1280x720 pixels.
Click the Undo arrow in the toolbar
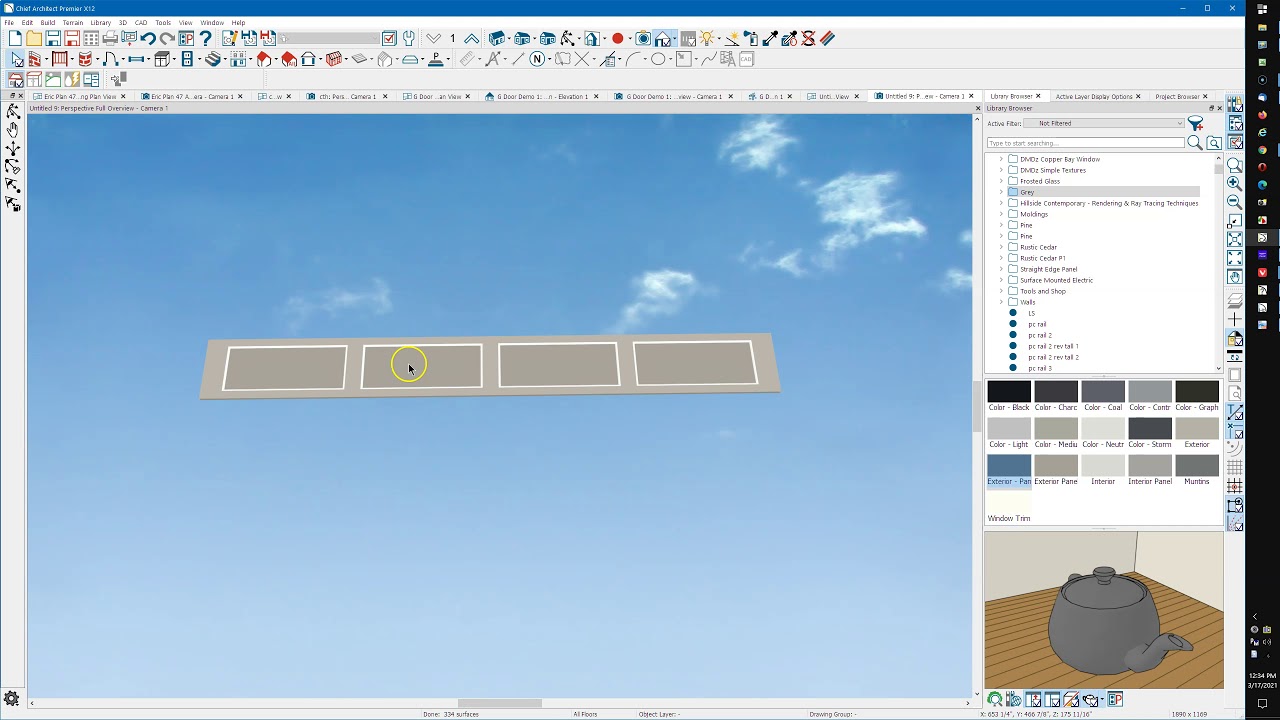click(148, 39)
